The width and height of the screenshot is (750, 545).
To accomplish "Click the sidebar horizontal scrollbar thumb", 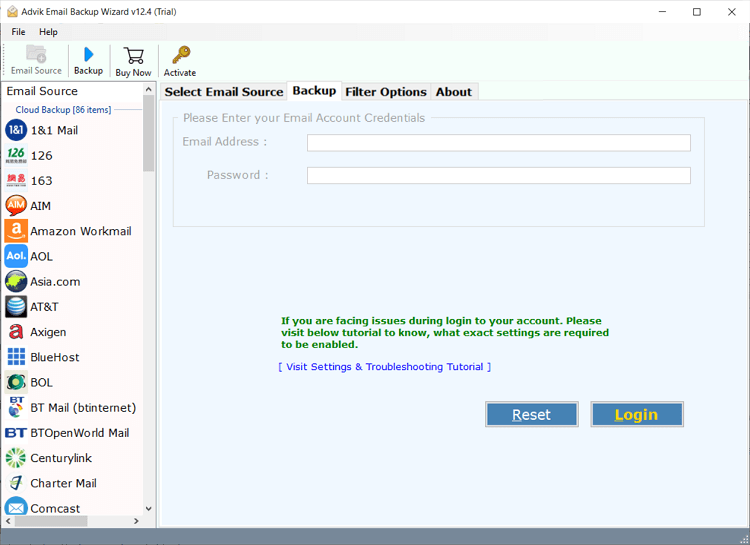I will tap(51, 521).
